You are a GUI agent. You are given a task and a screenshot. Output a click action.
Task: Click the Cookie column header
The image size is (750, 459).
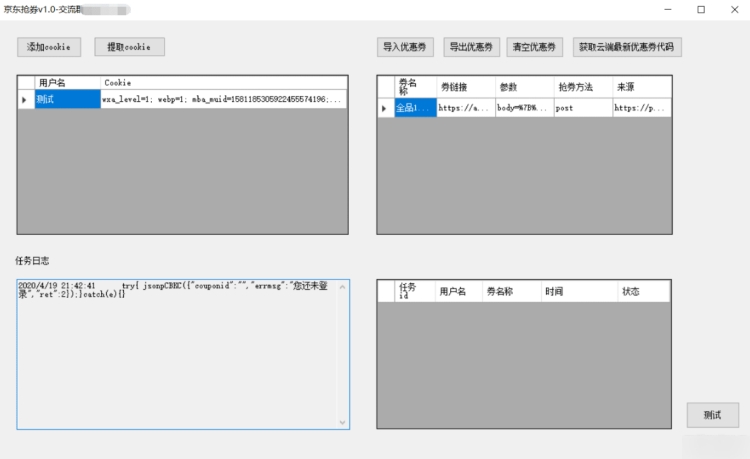pyautogui.click(x=222, y=83)
